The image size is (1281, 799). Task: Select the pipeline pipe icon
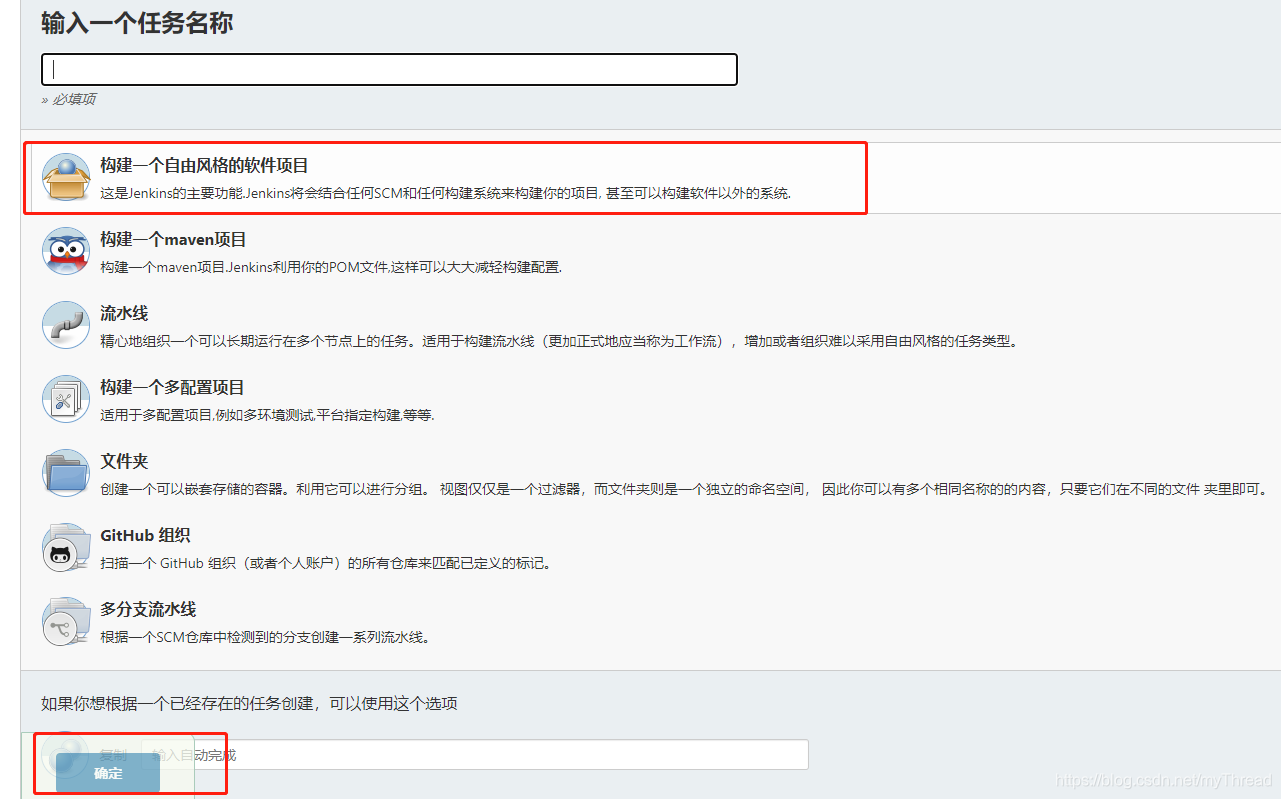click(66, 325)
